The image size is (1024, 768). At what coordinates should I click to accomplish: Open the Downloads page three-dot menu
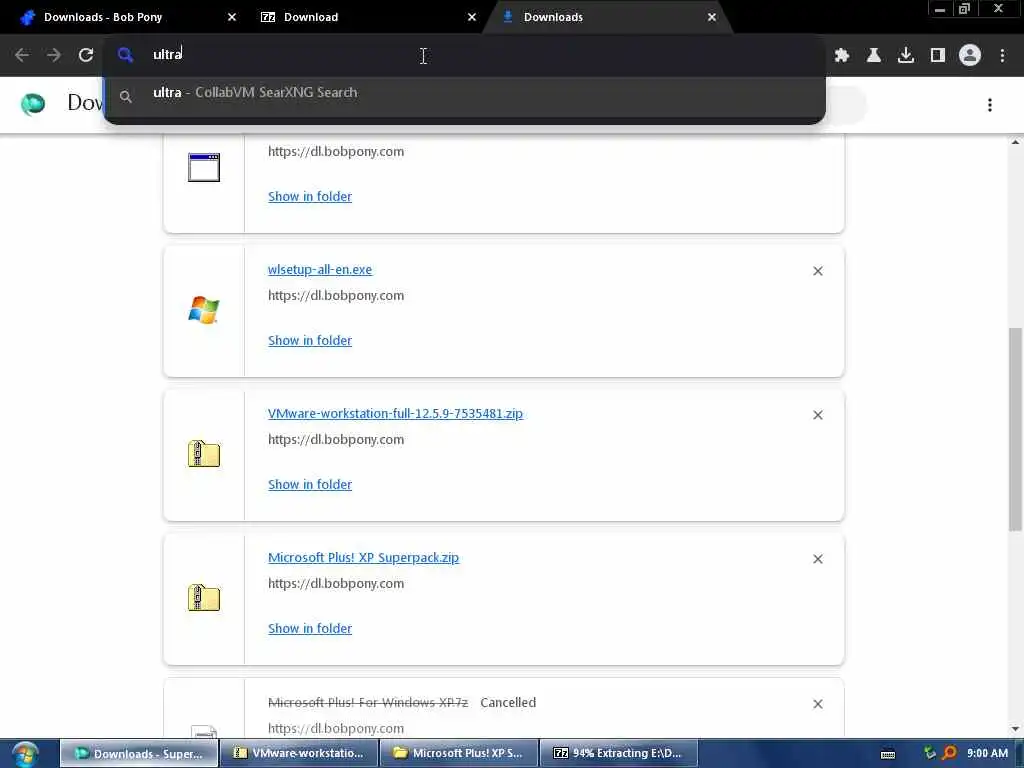tap(990, 105)
